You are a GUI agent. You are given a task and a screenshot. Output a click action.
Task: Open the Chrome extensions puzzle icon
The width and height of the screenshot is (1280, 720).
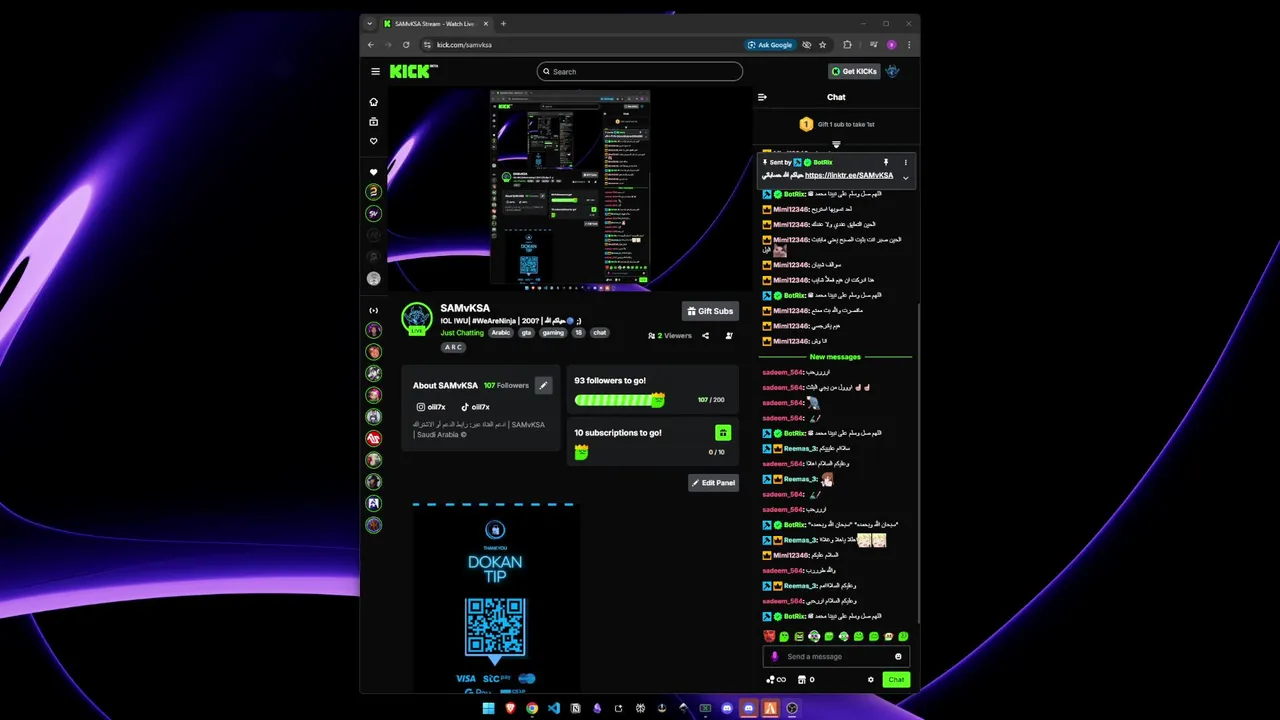[x=847, y=45]
